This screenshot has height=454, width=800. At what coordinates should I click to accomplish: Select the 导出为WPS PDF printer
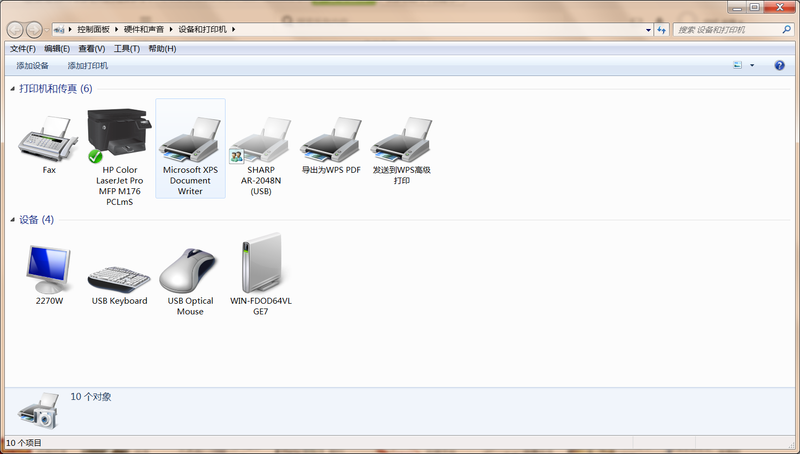(331, 140)
